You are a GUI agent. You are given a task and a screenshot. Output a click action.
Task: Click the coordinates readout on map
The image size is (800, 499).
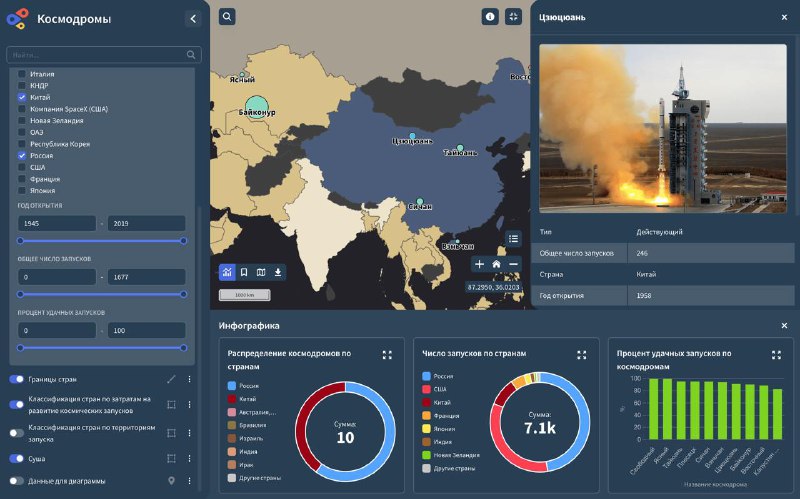pos(493,287)
